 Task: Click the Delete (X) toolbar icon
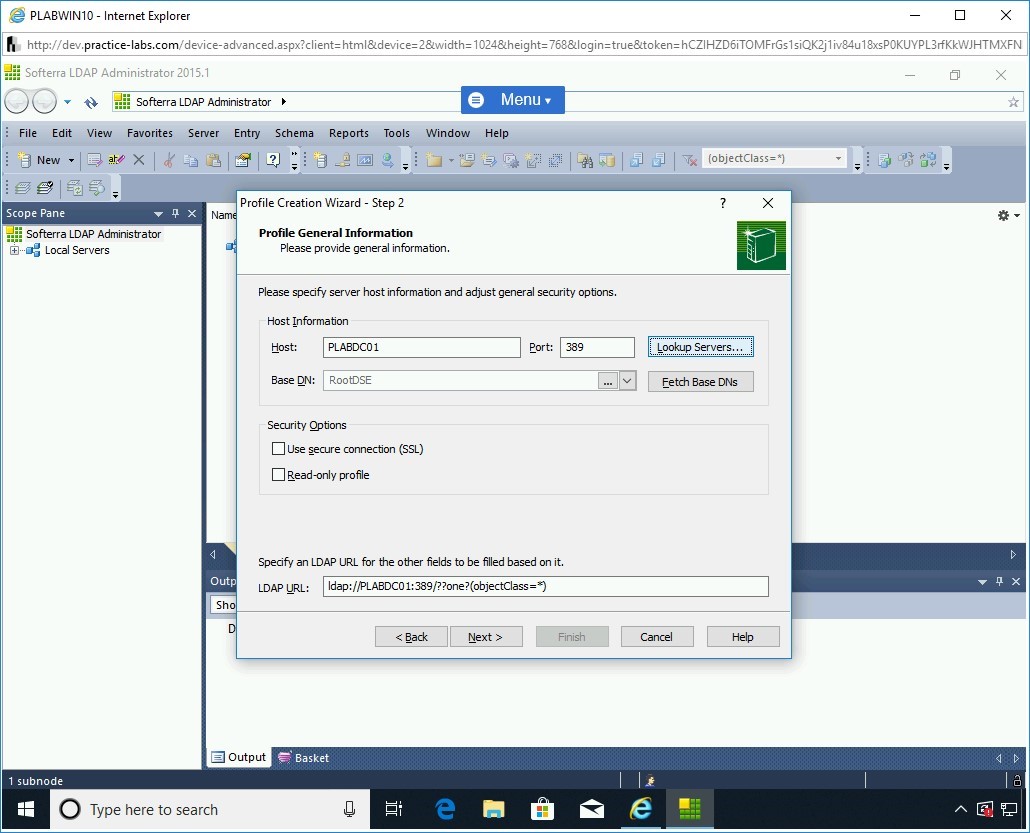tap(139, 160)
